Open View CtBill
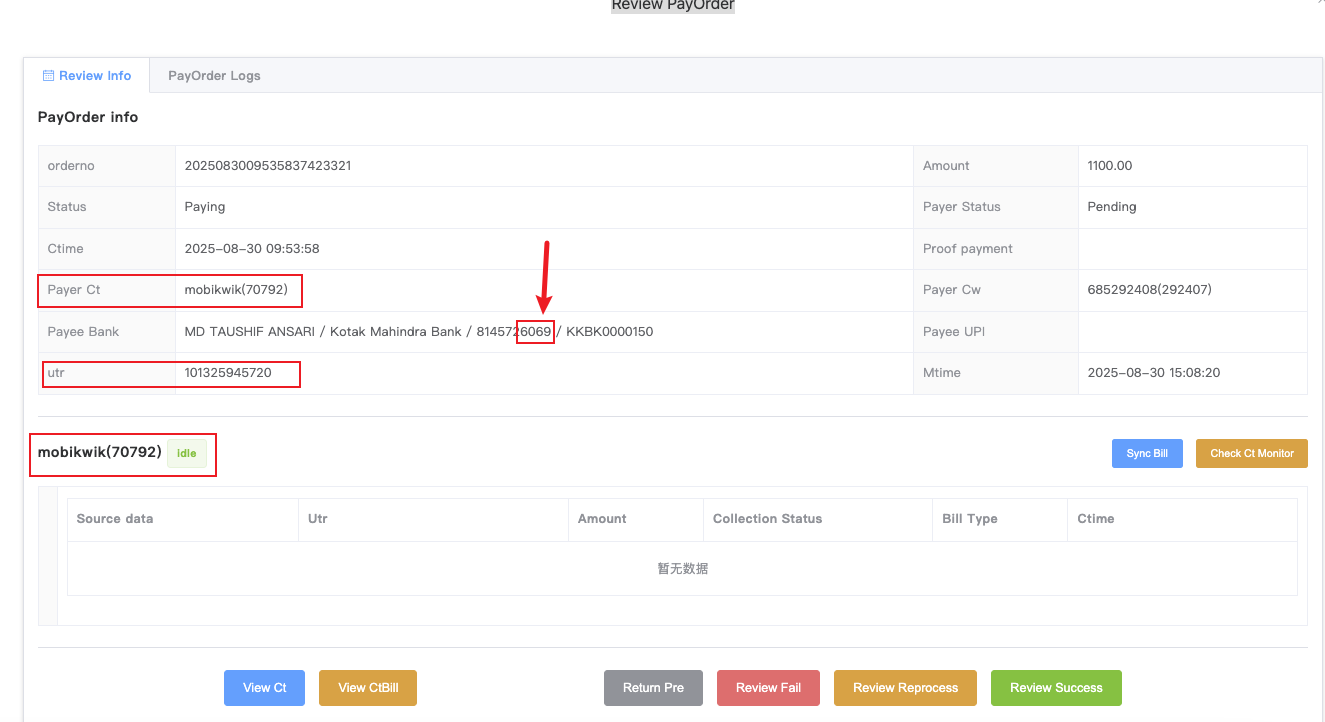Viewport: 1325px width, 722px height. (367, 688)
